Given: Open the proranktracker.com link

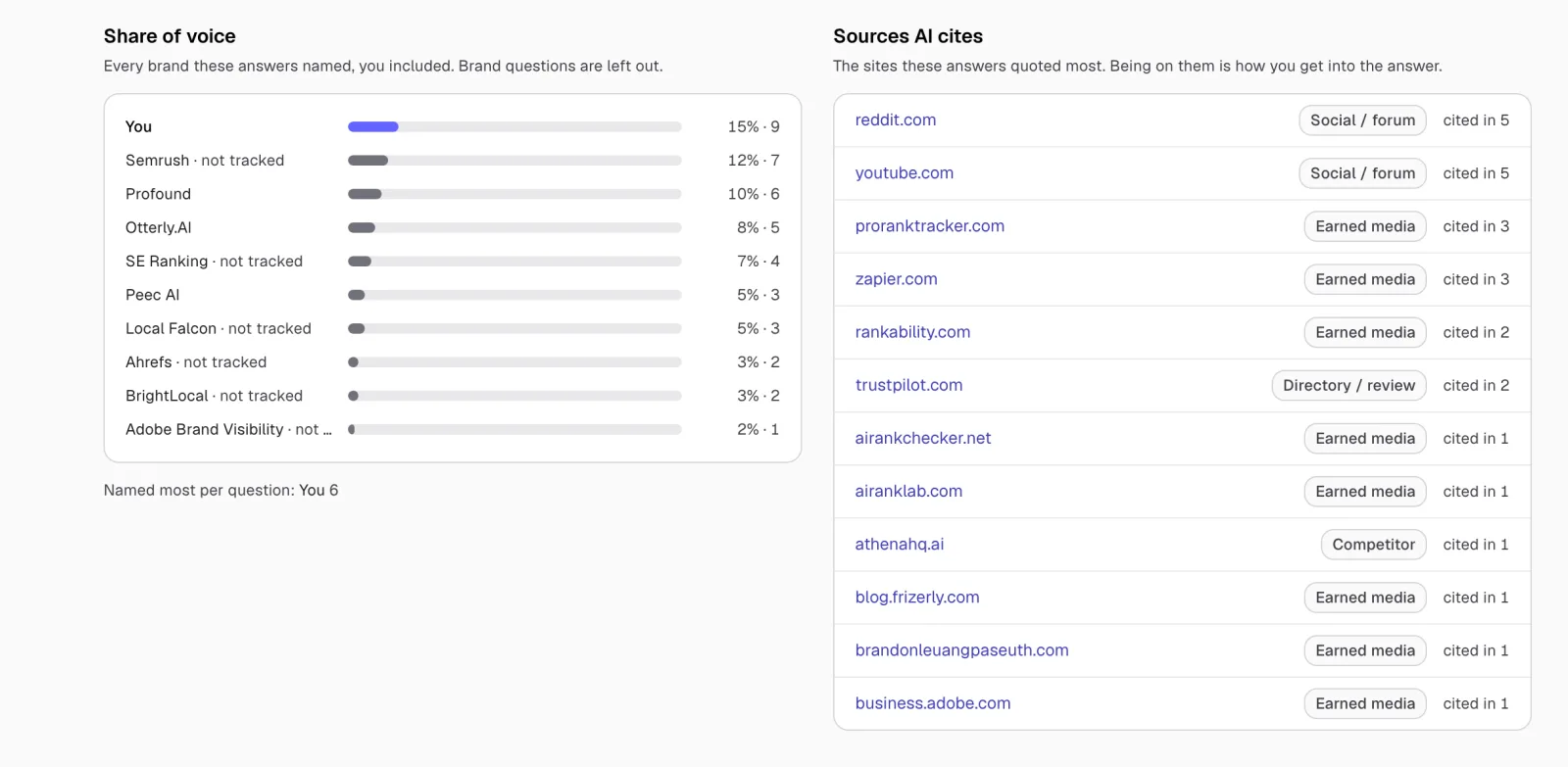Looking at the screenshot, I should 929,225.
